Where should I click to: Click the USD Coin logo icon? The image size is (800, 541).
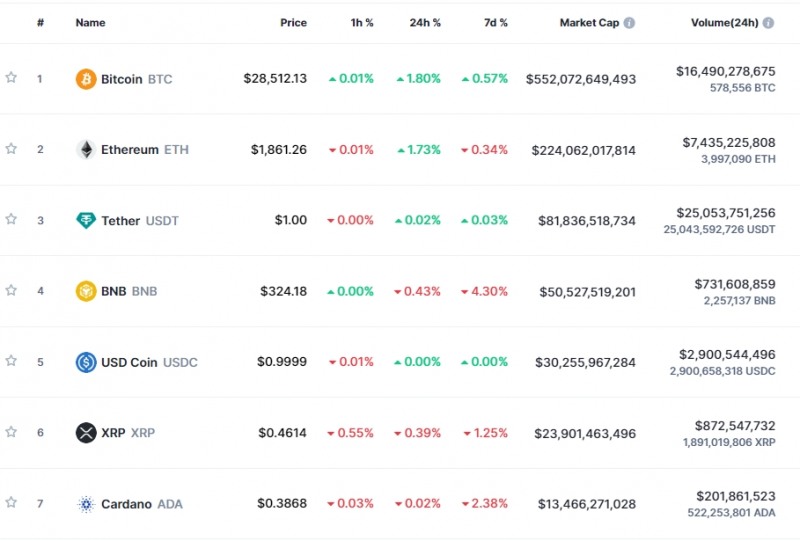(86, 362)
